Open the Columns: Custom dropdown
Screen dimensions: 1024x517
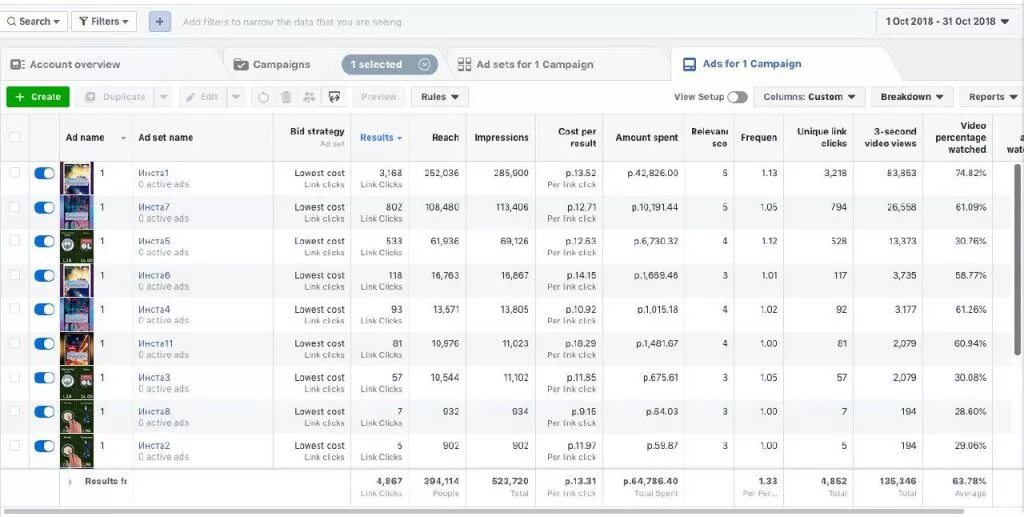809,97
